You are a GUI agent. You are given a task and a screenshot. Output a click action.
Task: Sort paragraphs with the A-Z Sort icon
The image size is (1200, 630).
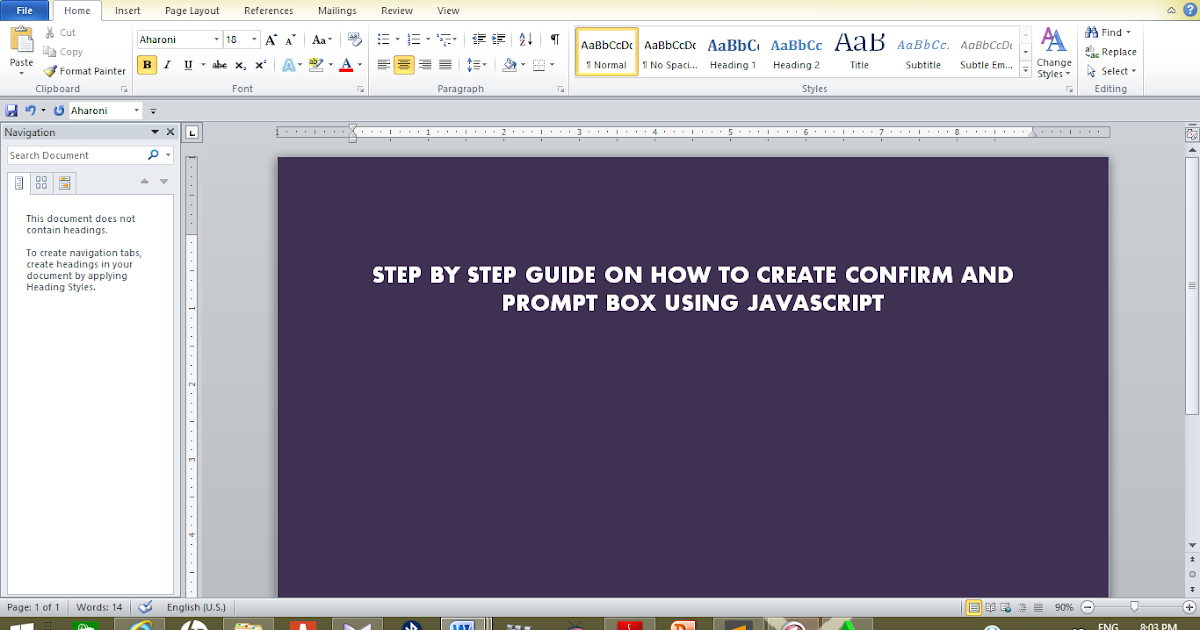tap(525, 40)
